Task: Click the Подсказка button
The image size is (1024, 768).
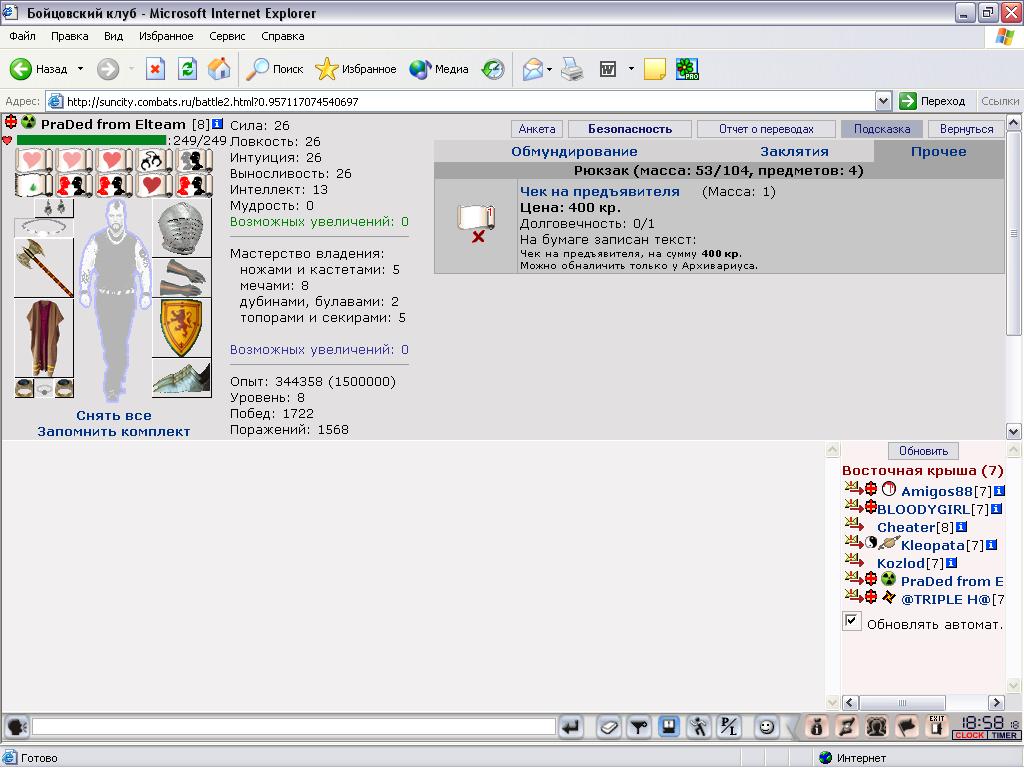Action: point(882,129)
